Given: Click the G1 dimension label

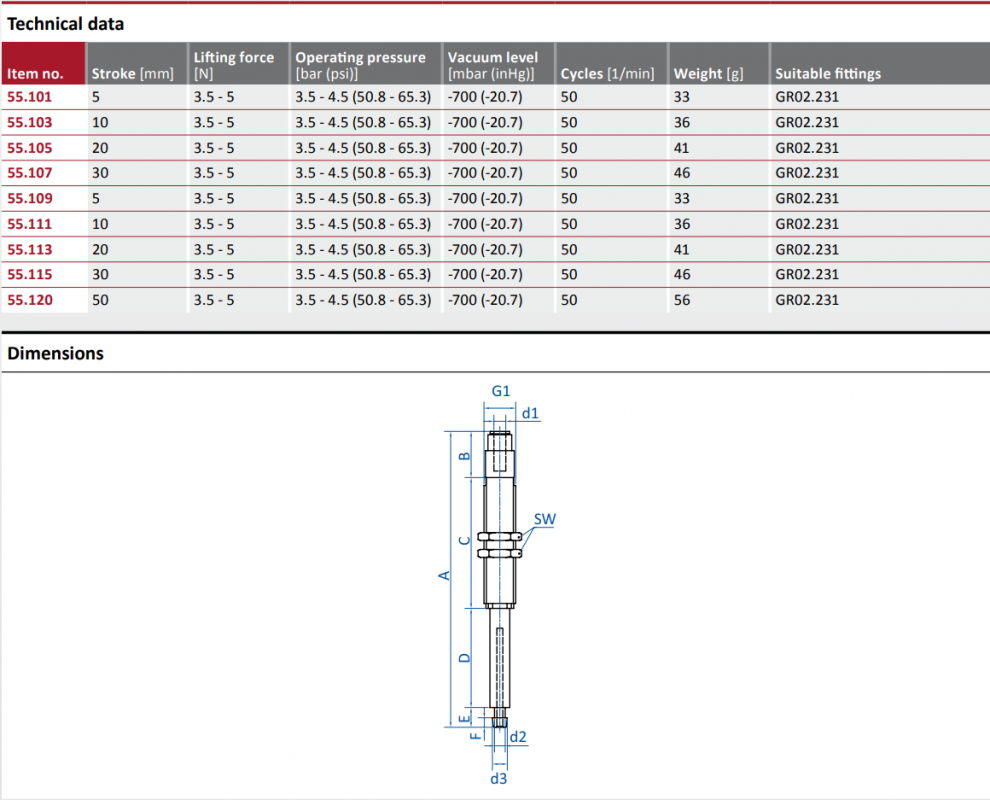Looking at the screenshot, I should pyautogui.click(x=501, y=391).
